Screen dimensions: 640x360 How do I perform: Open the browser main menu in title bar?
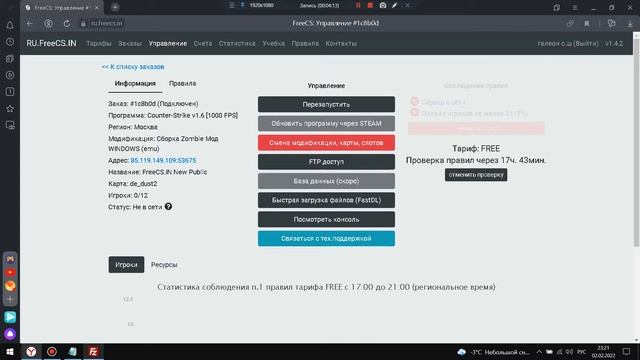[x=574, y=7]
